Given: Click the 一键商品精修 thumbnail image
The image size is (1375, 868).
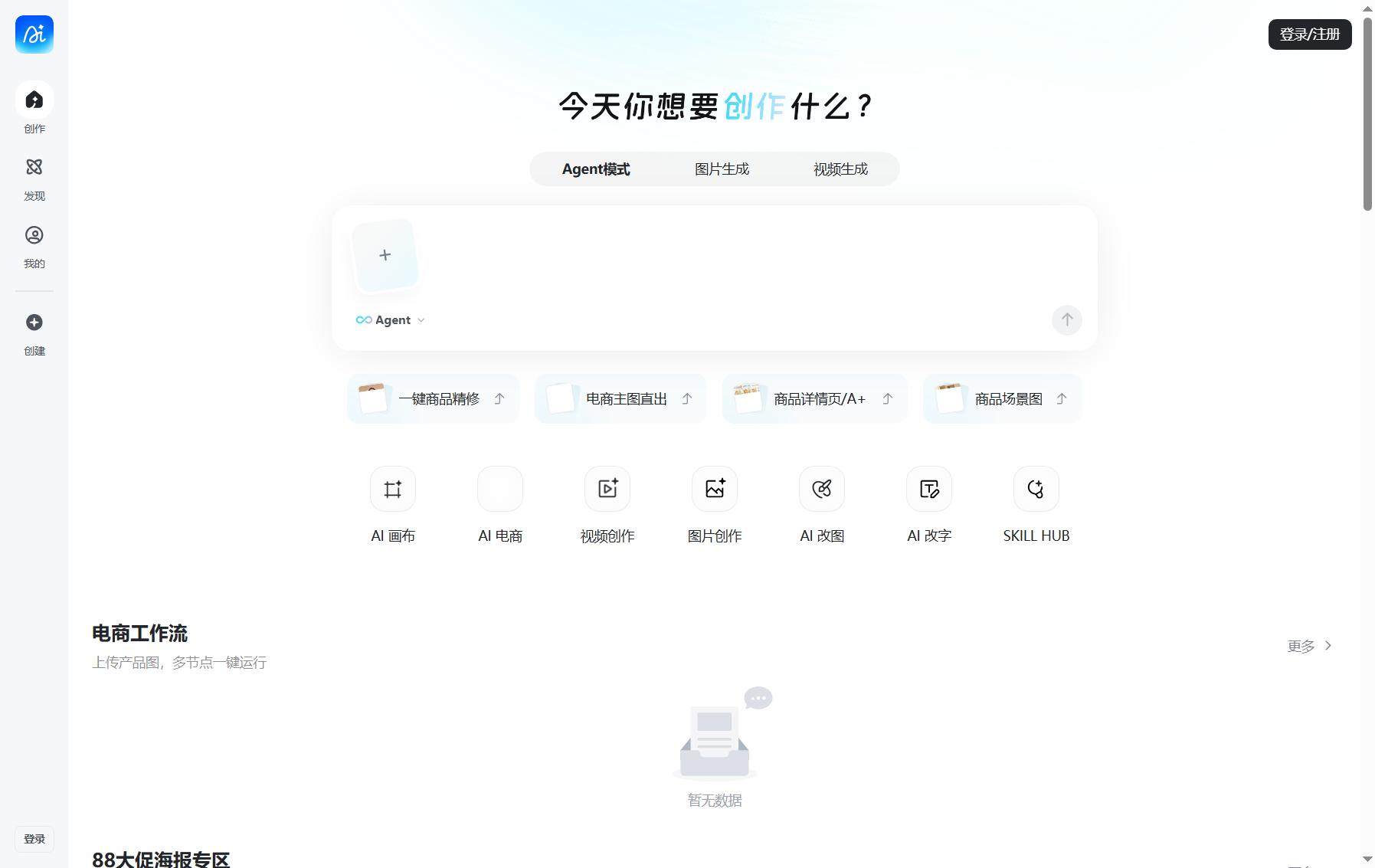Looking at the screenshot, I should pos(373,398).
